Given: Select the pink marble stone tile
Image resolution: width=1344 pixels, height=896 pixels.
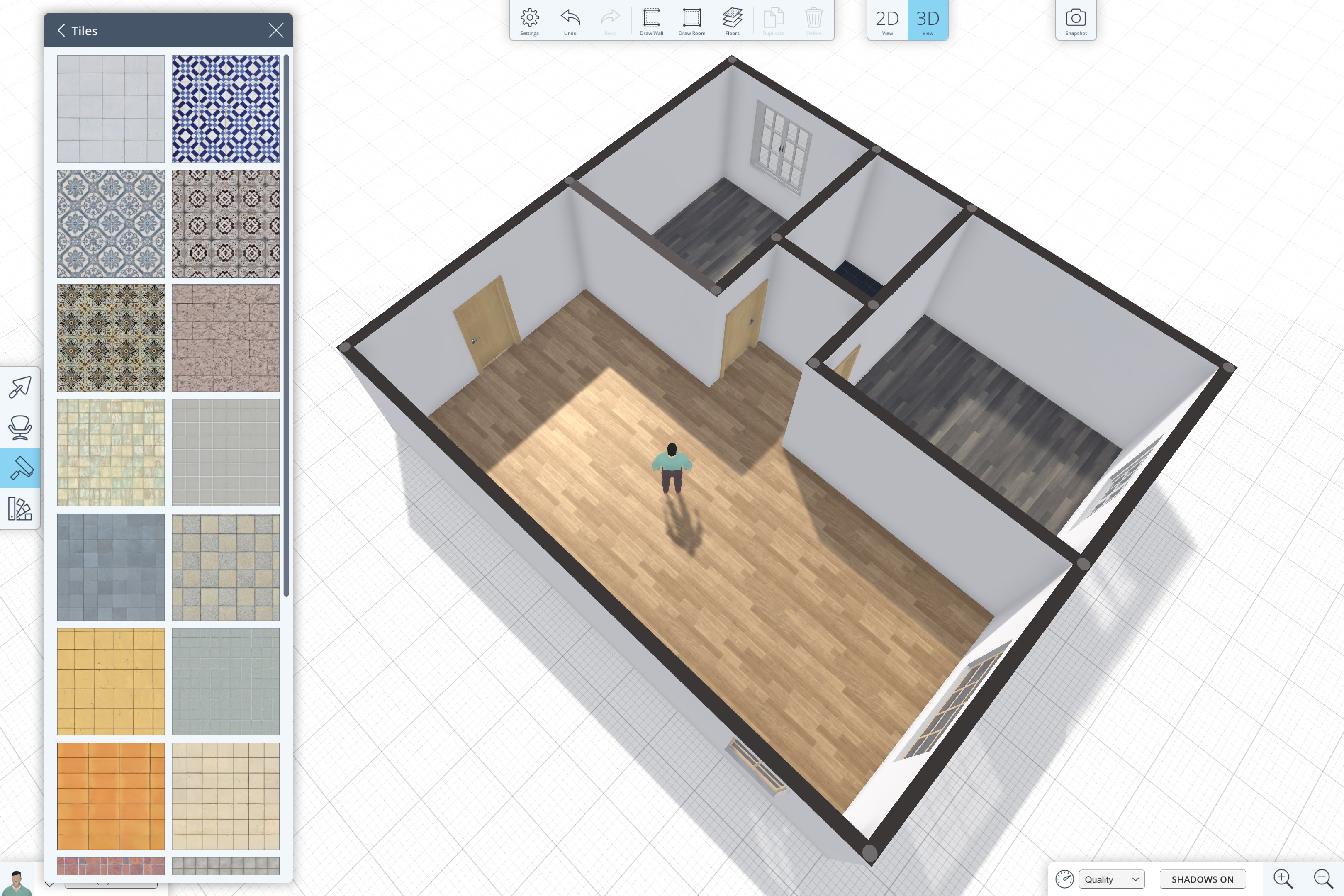Looking at the screenshot, I should [226, 338].
